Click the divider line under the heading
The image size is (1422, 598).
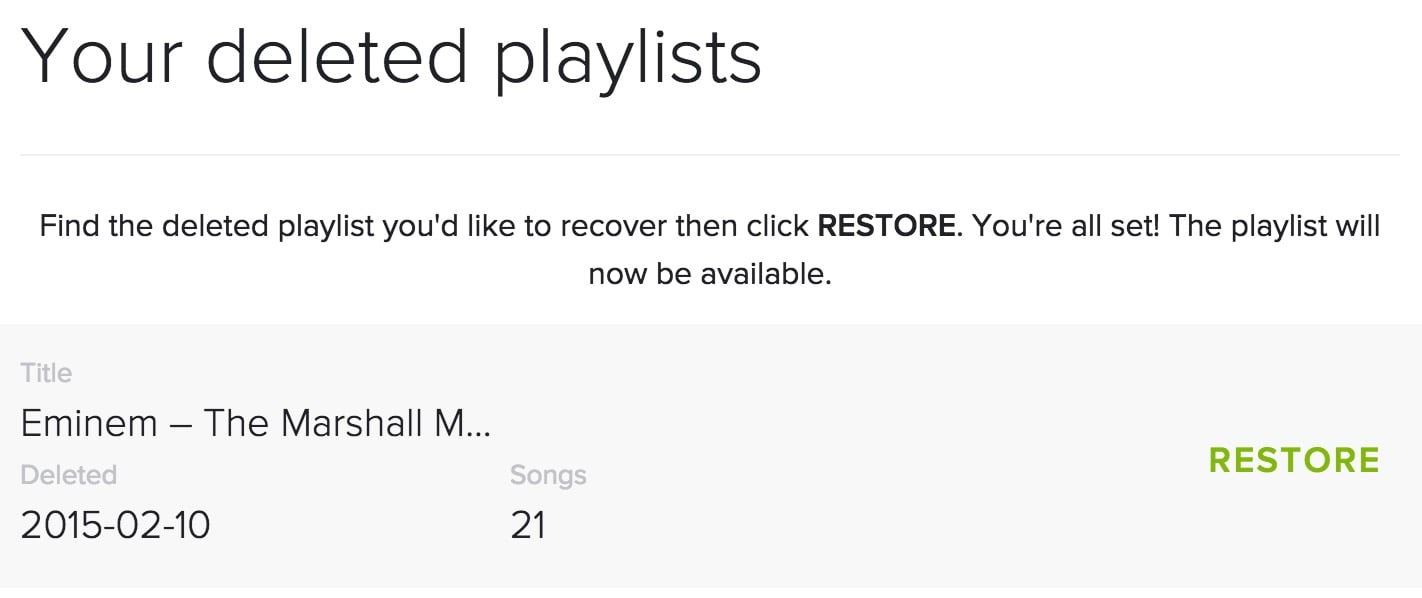coord(710,152)
